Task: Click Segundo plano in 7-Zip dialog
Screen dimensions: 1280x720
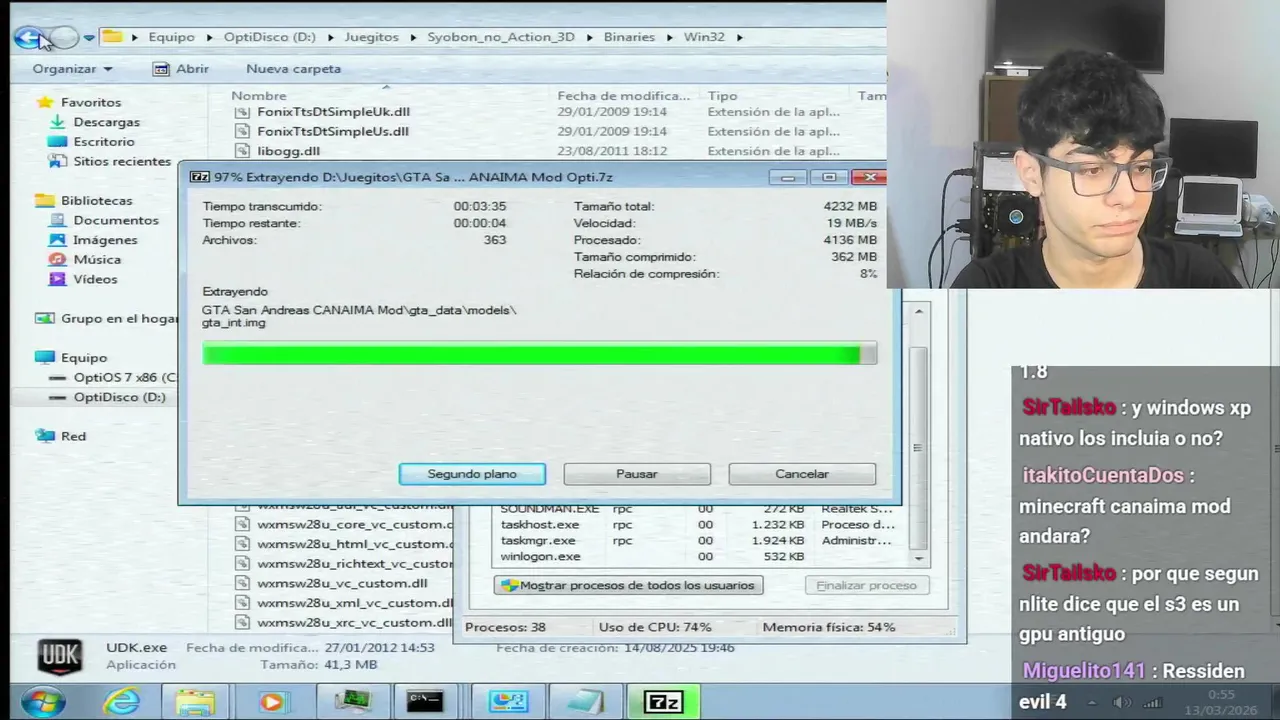Action: pyautogui.click(x=472, y=474)
